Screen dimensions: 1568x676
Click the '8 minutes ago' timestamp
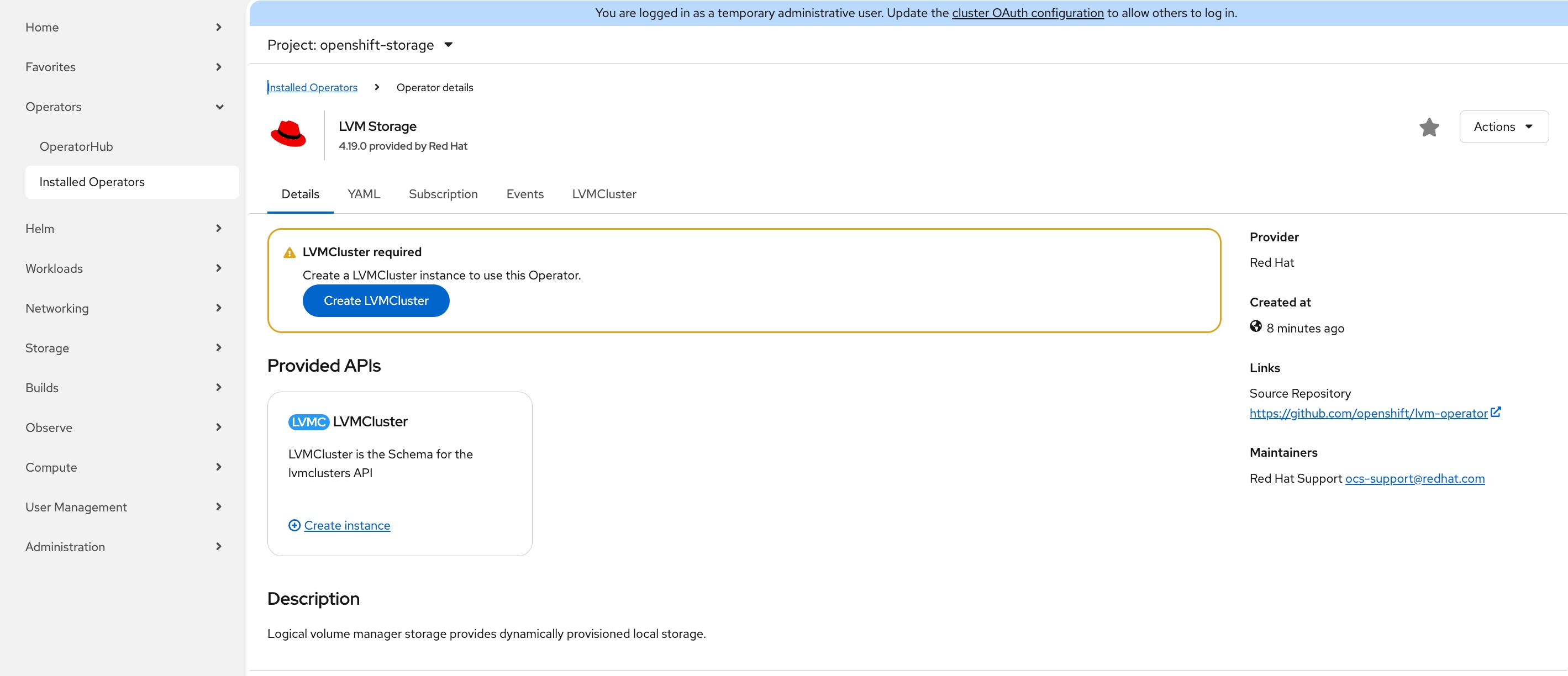[x=1305, y=328]
